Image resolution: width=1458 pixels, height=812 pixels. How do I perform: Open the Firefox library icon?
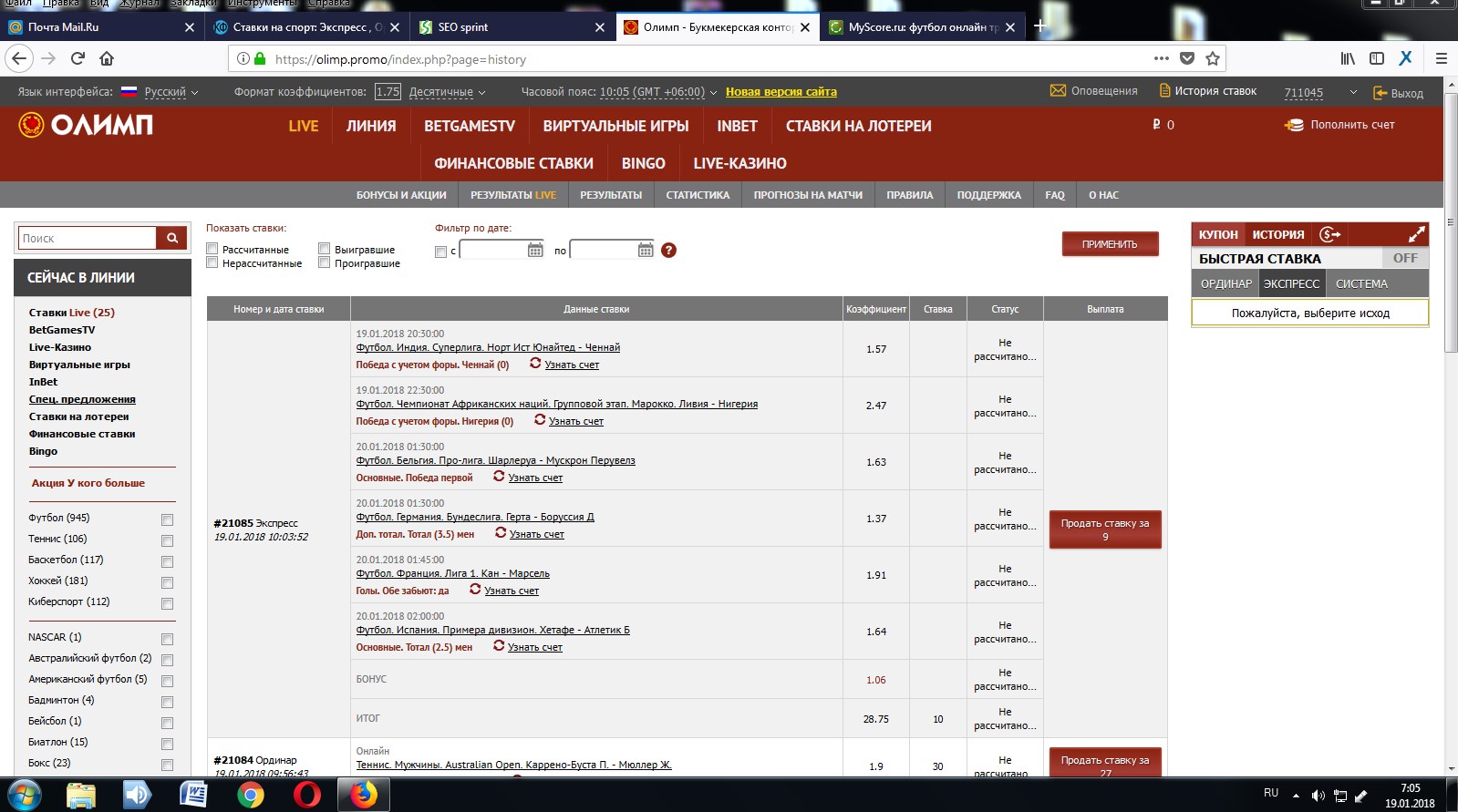coord(1348,59)
